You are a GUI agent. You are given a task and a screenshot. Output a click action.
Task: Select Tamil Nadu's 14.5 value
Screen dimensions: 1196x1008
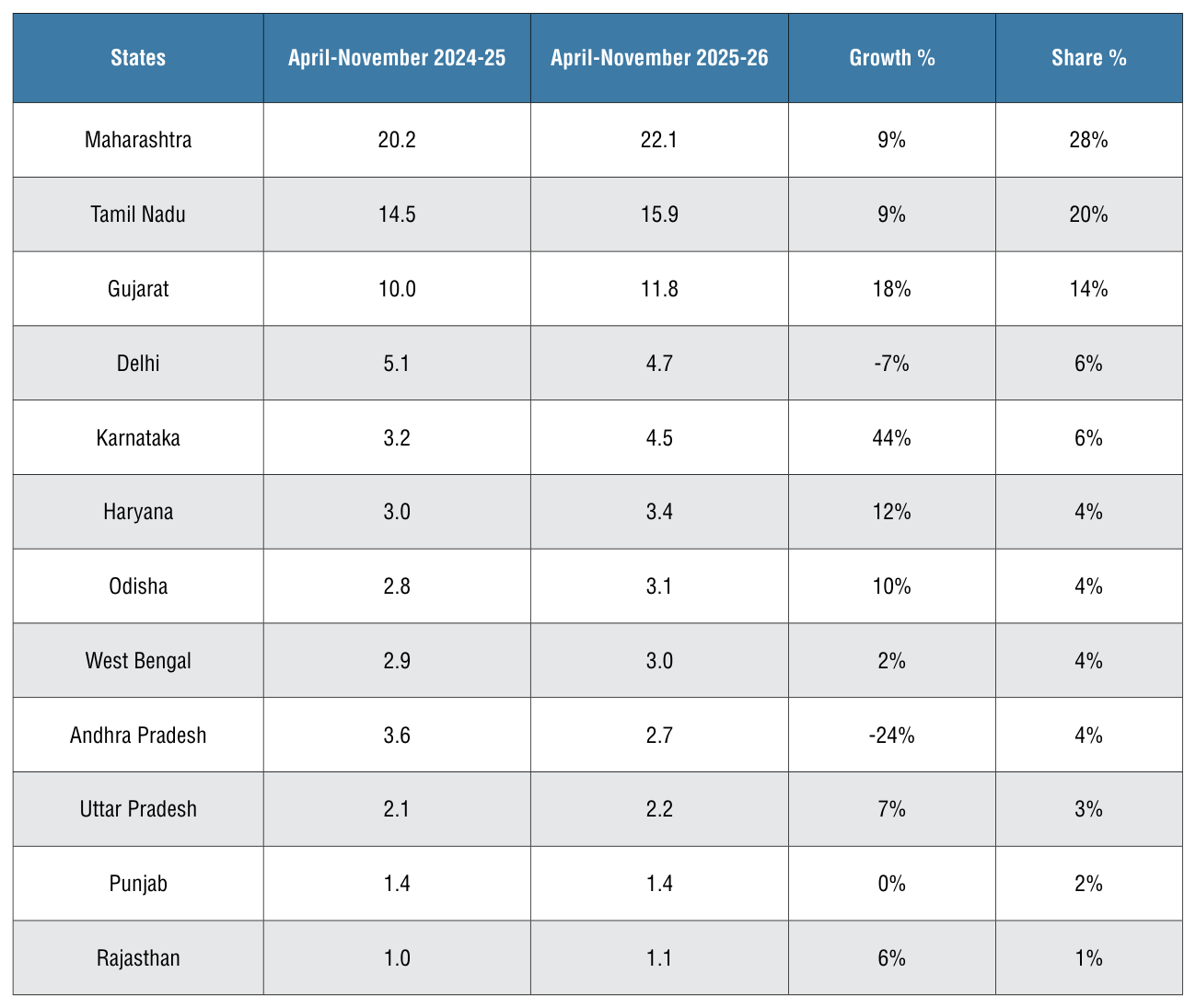tap(397, 214)
